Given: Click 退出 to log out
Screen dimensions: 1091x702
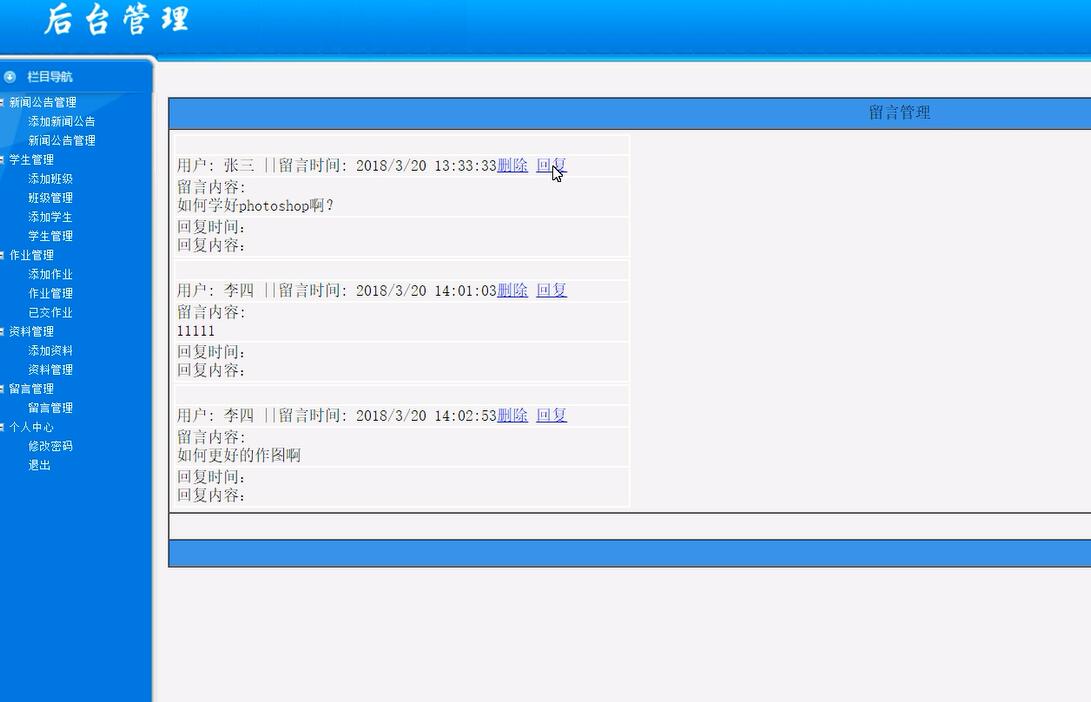Looking at the screenshot, I should [x=39, y=465].
